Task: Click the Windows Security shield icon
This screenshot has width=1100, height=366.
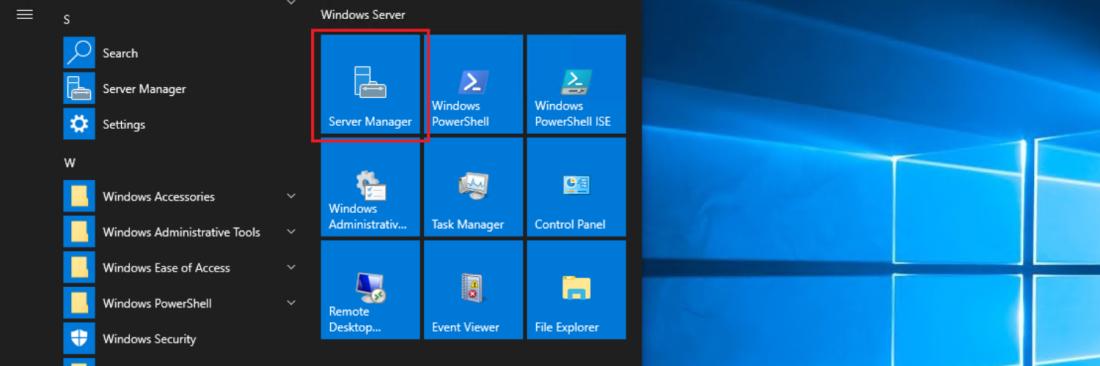Action: coord(79,339)
